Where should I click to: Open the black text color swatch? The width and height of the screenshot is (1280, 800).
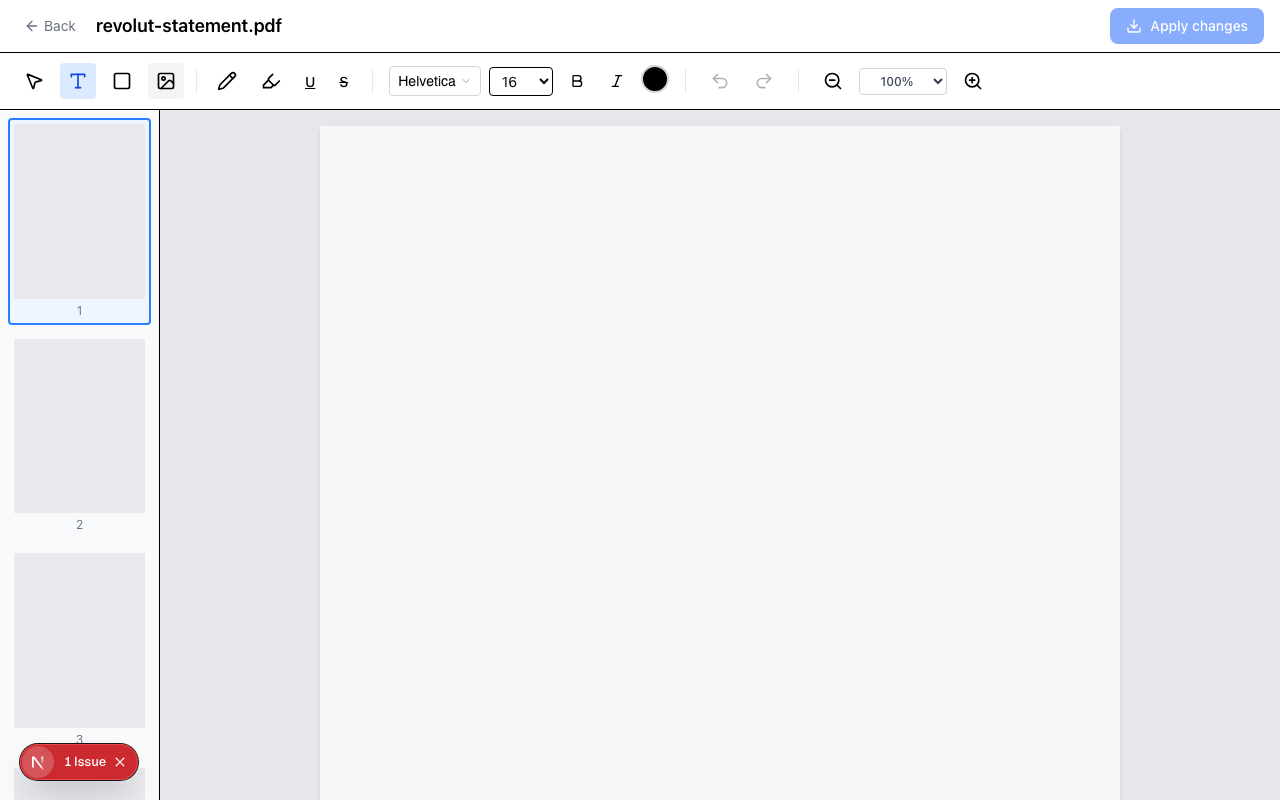[655, 80]
